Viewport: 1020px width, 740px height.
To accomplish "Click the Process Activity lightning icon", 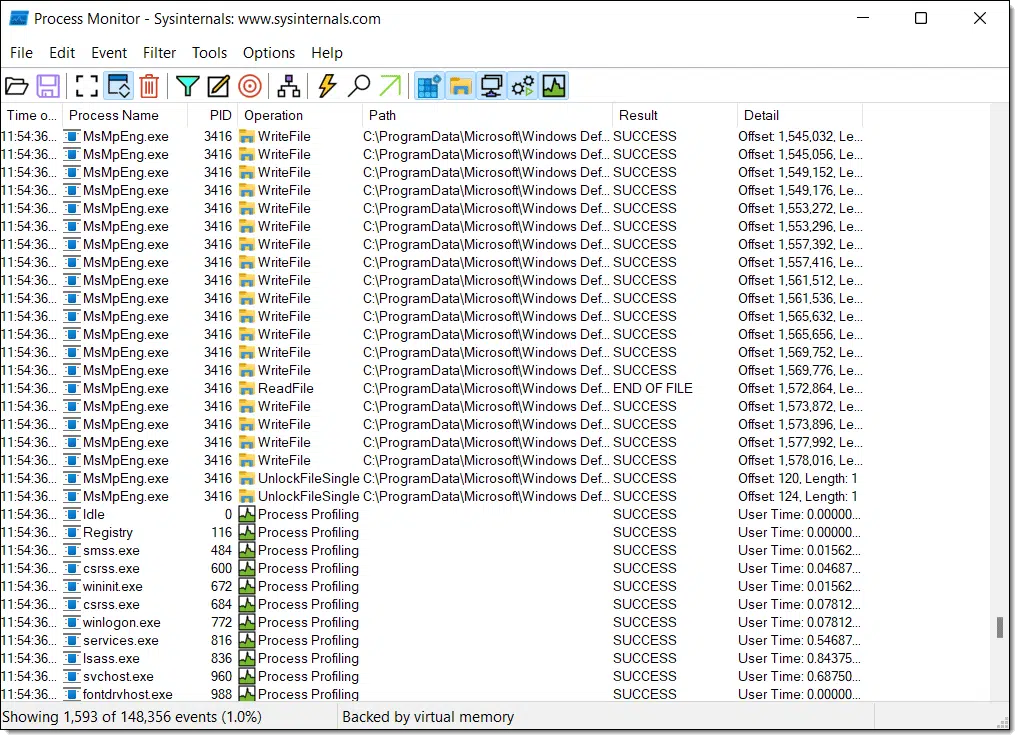I will point(327,86).
